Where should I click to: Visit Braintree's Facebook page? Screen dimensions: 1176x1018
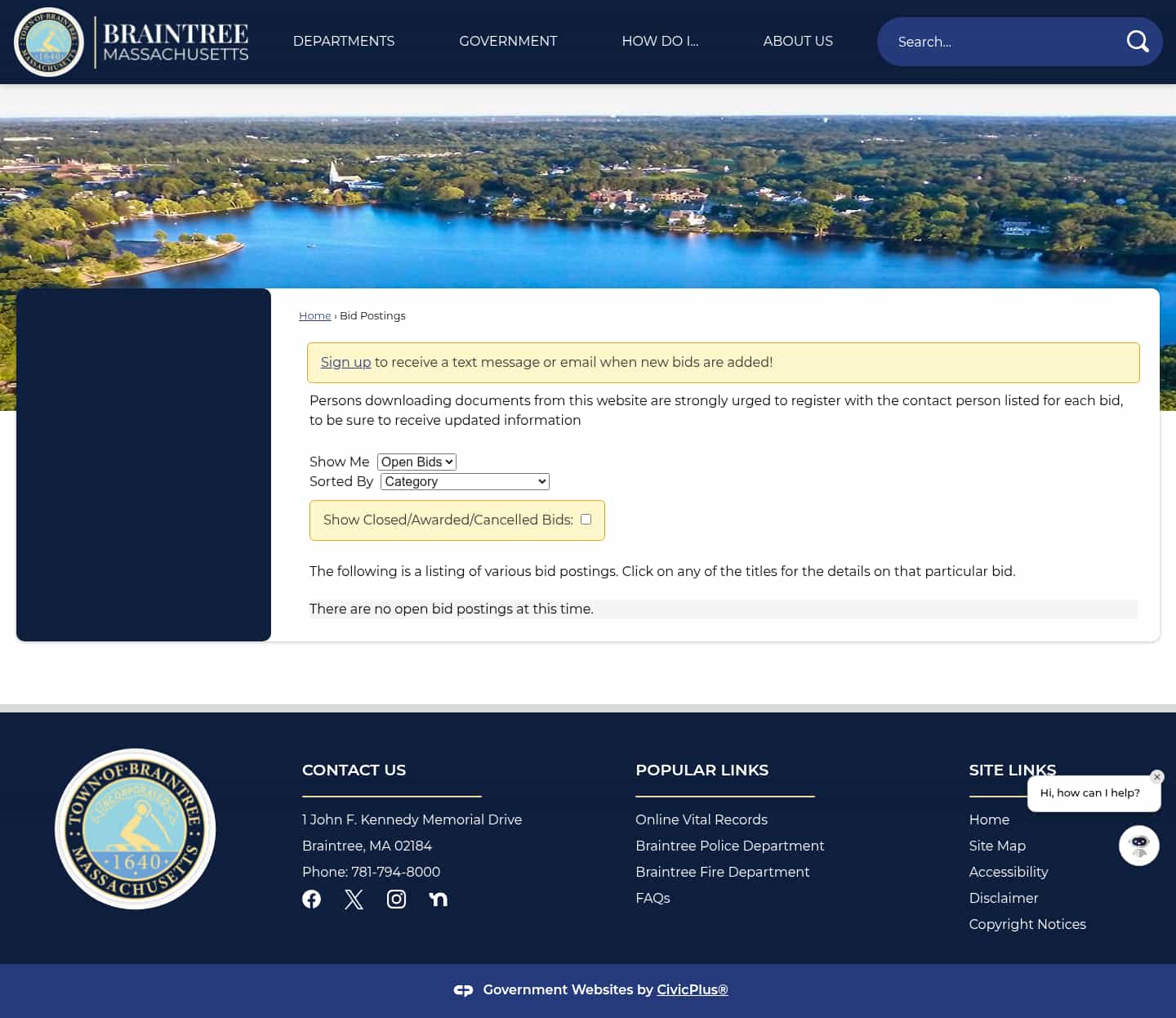point(311,899)
